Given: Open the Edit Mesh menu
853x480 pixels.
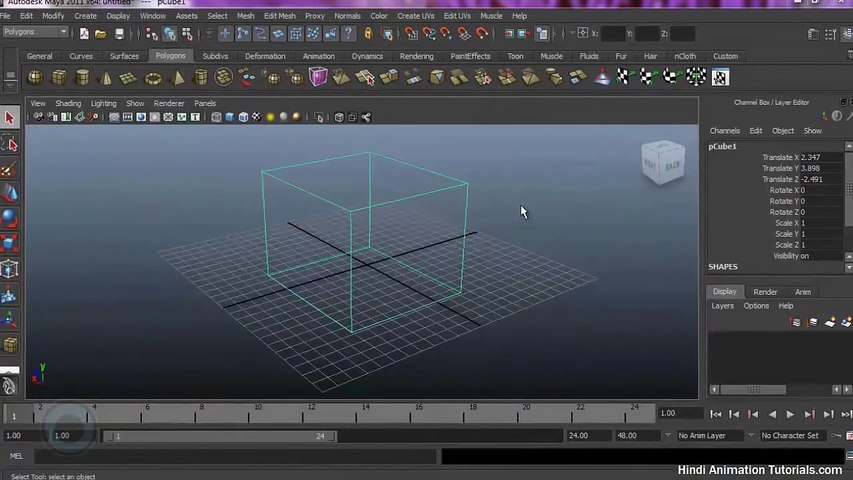Looking at the screenshot, I should tap(280, 16).
